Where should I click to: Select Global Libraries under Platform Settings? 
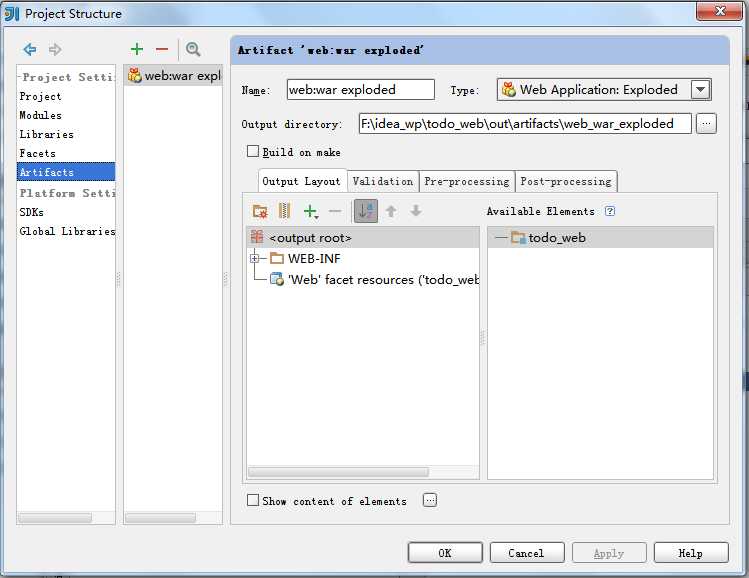pos(66,231)
